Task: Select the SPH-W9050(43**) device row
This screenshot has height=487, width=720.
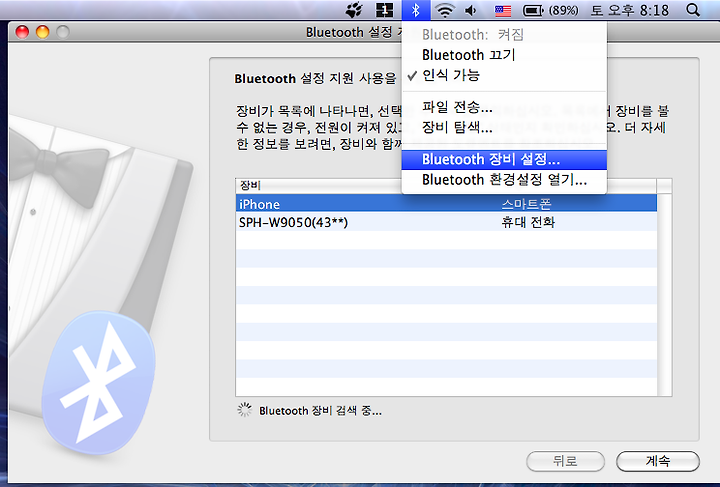Action: point(446,222)
